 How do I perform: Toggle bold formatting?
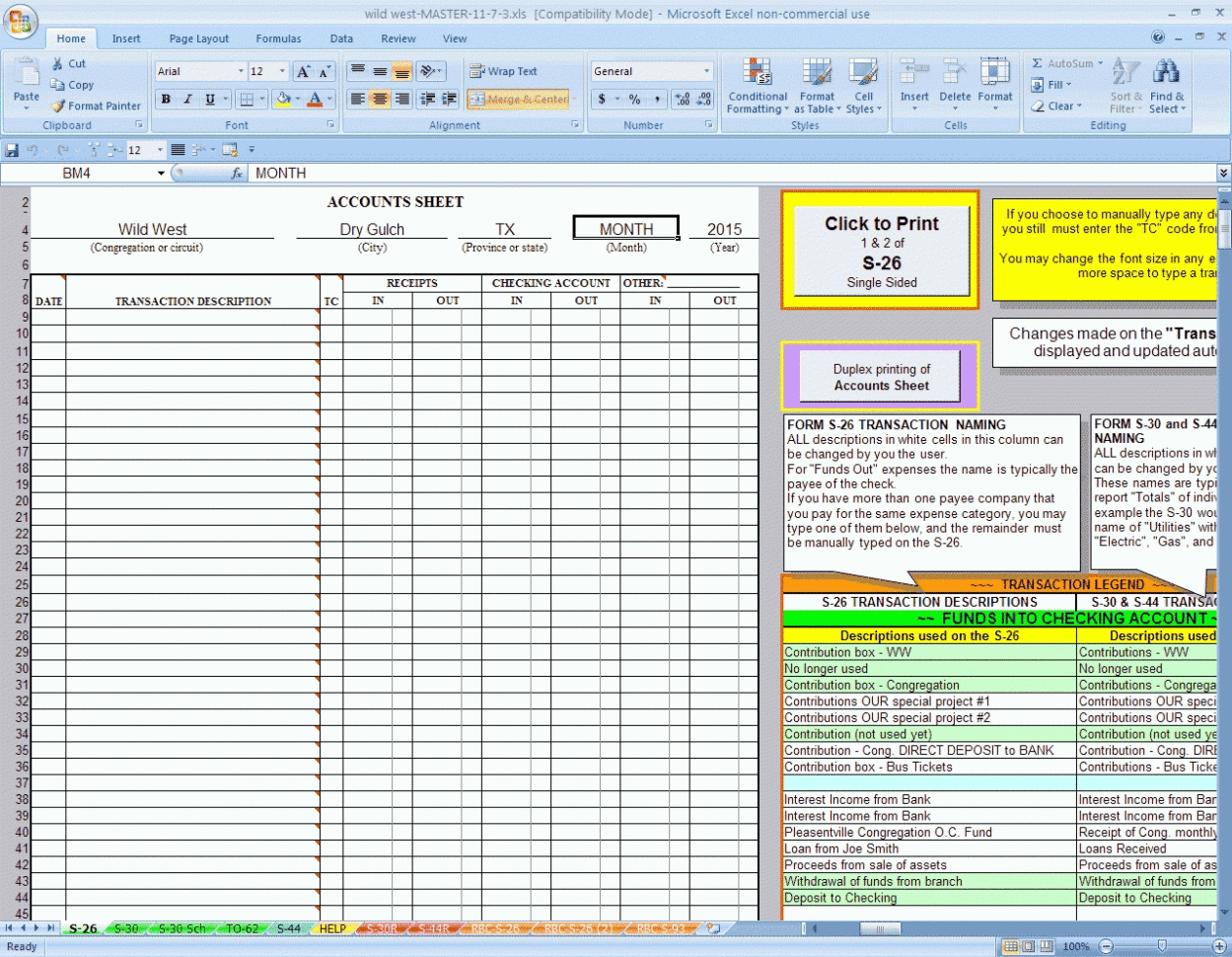click(165, 100)
